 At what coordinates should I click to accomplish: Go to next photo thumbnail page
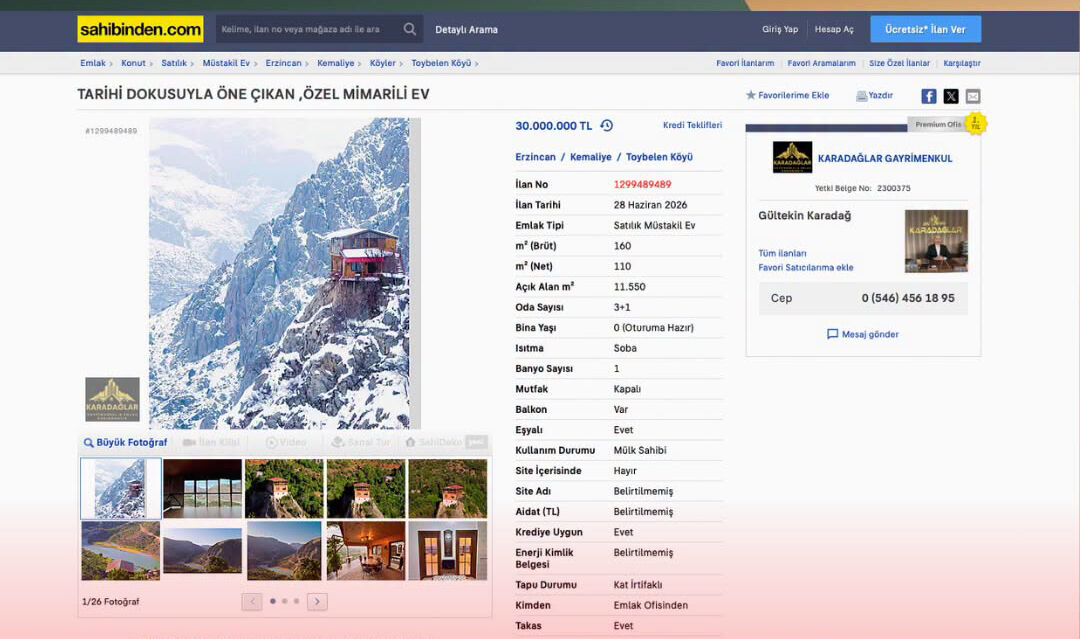pos(317,601)
